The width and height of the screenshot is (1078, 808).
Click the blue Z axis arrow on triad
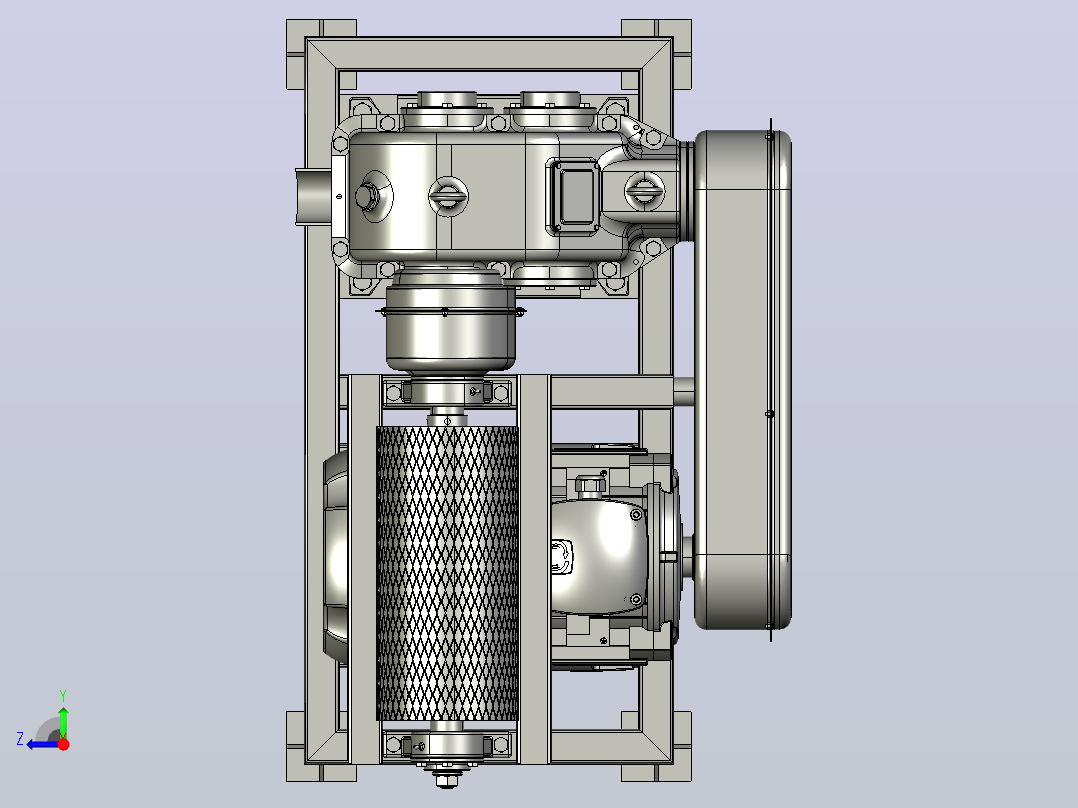[x=41, y=745]
